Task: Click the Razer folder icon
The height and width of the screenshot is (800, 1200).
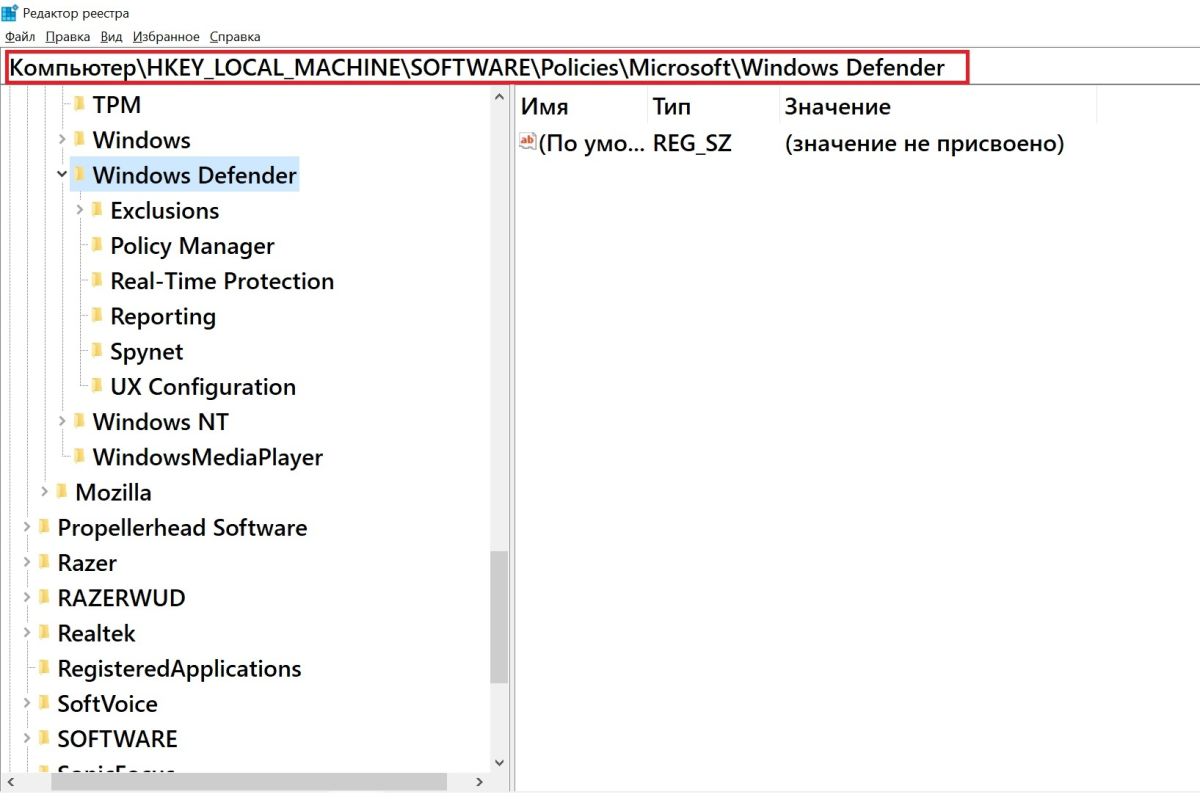Action: (44, 563)
